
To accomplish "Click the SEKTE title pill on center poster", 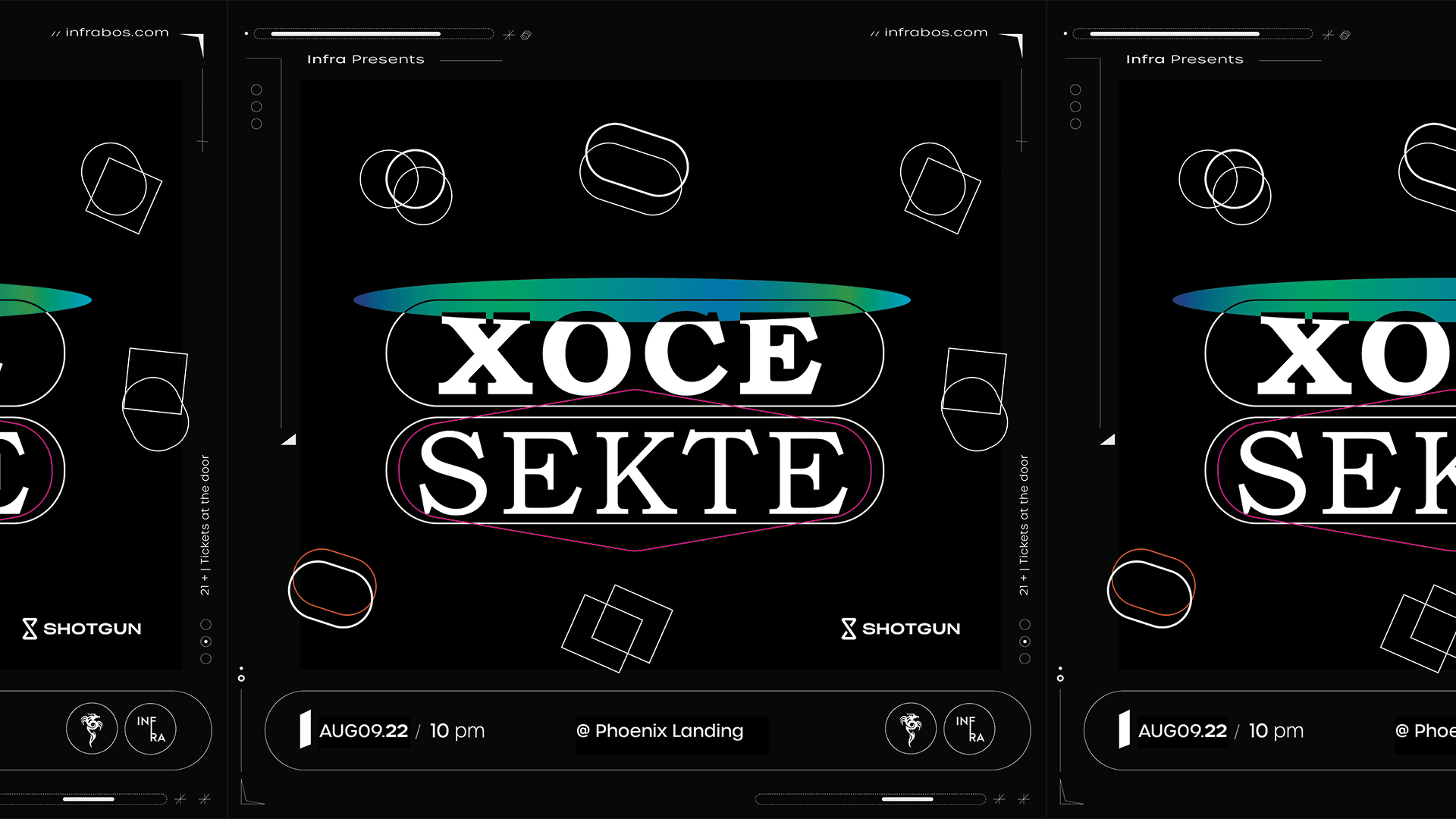I will click(x=634, y=471).
